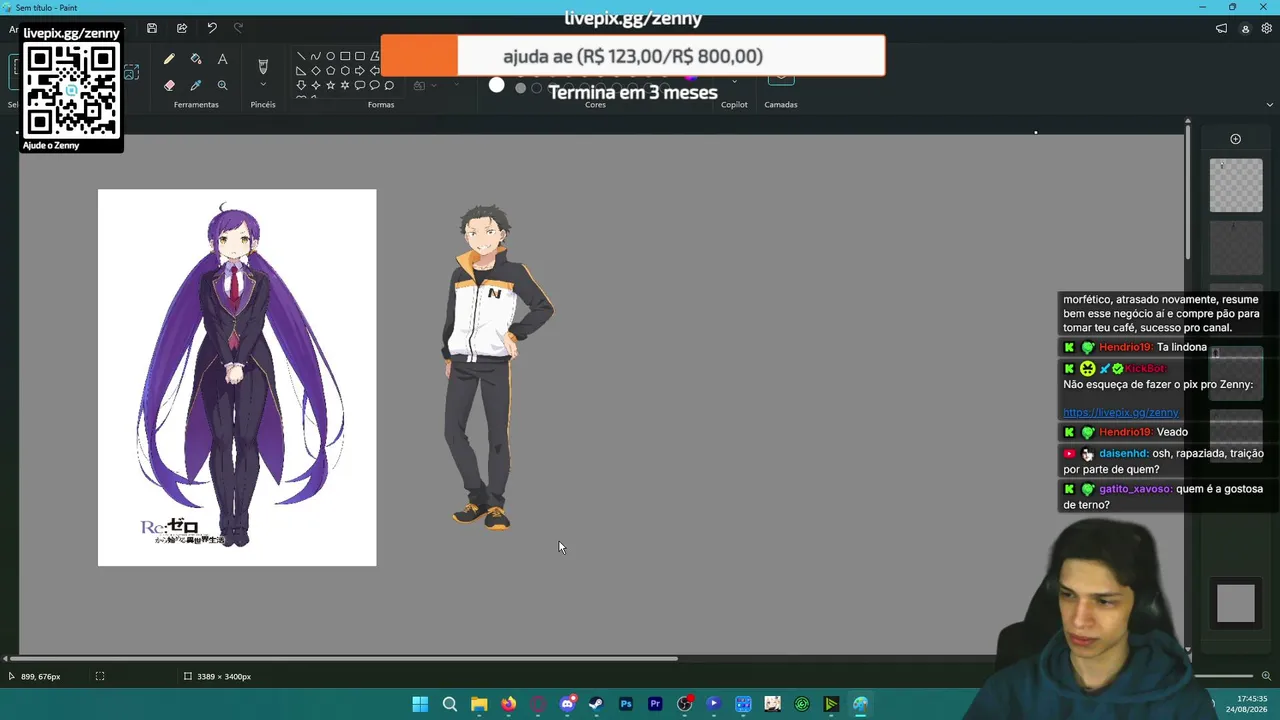Select the diamond shape

click(x=316, y=71)
